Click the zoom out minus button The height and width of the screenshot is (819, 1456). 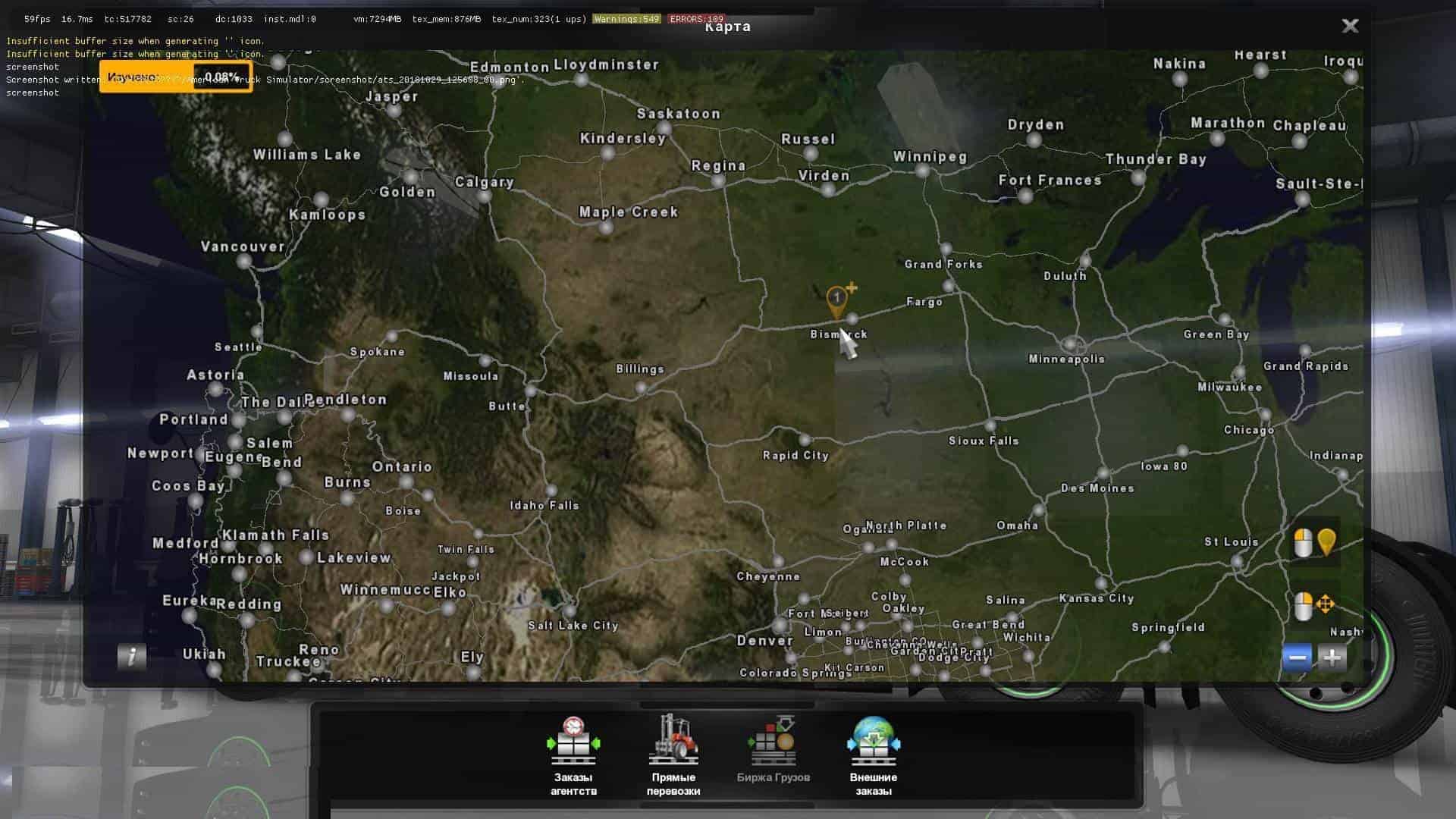1297,657
